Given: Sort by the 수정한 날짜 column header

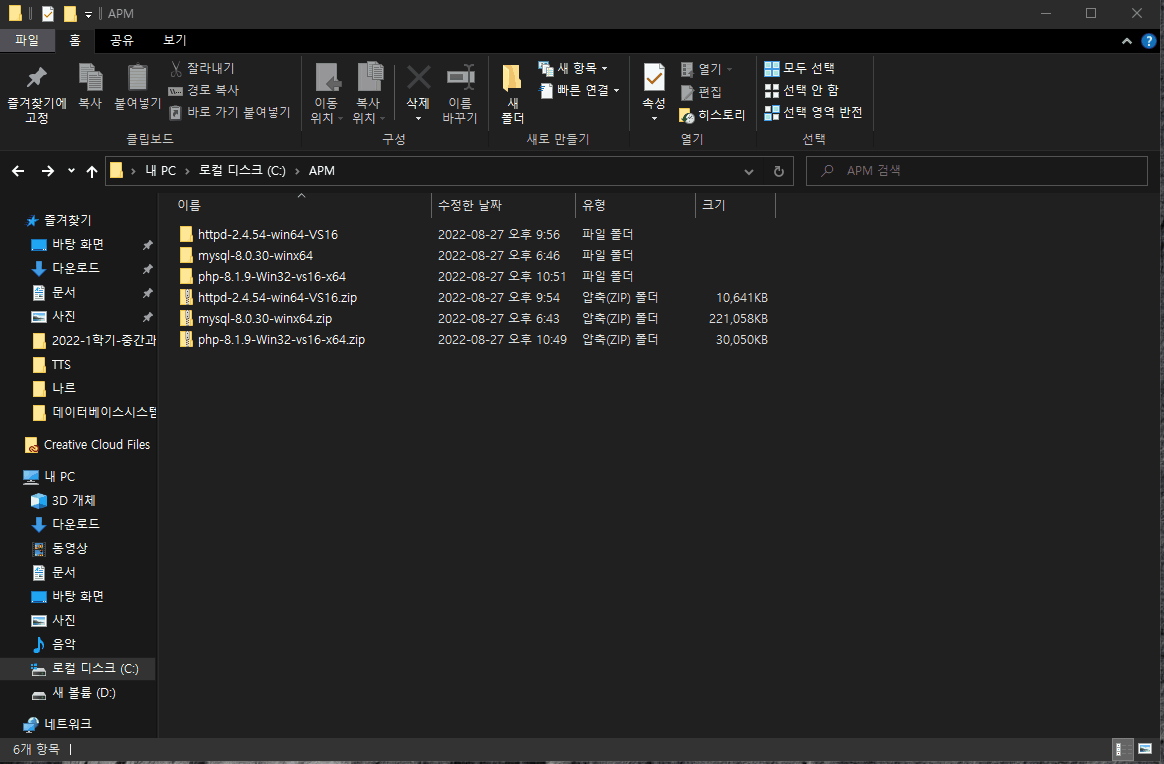Looking at the screenshot, I should pyautogui.click(x=503, y=205).
